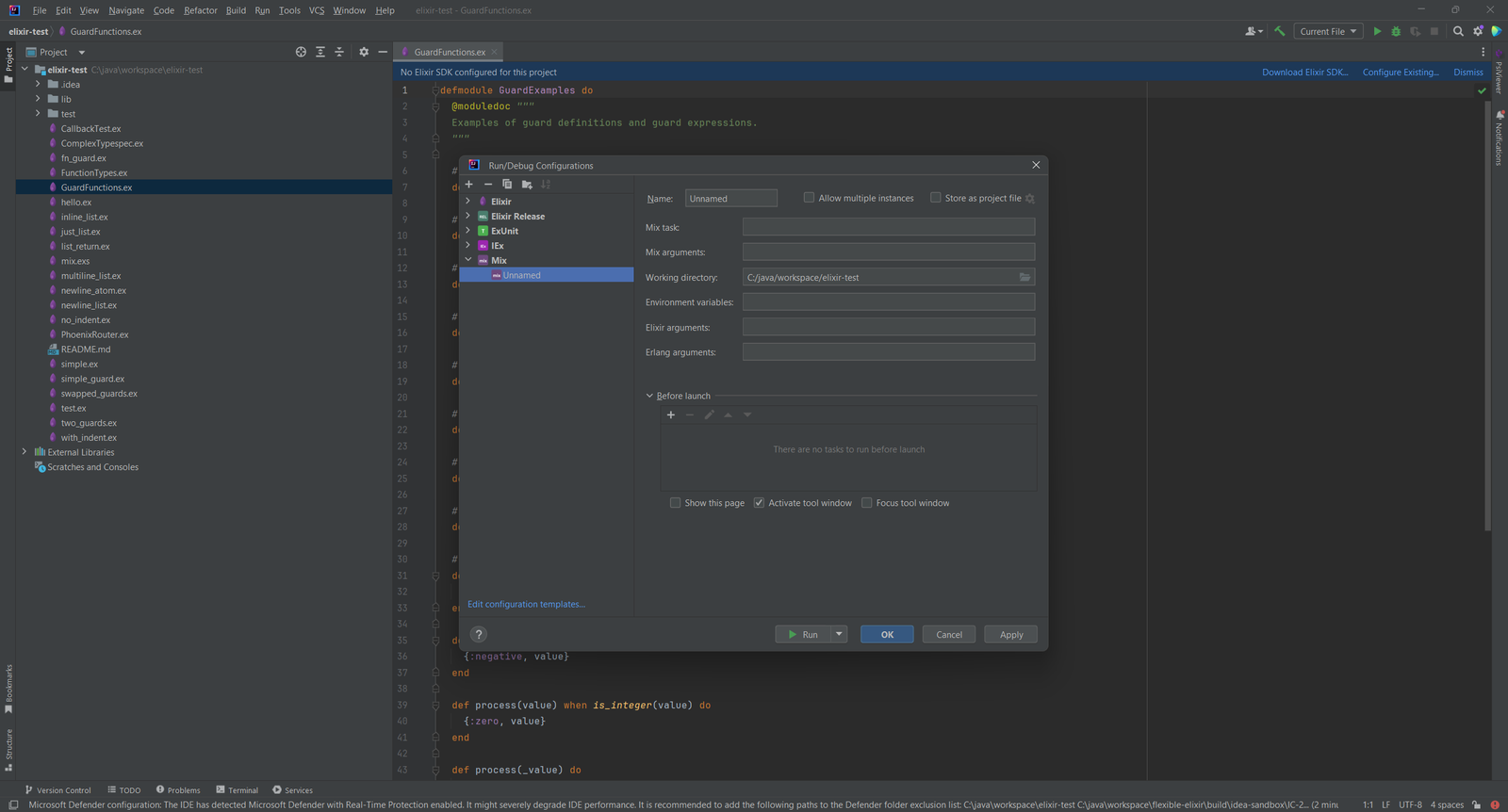Hide the Project tool window

click(383, 52)
